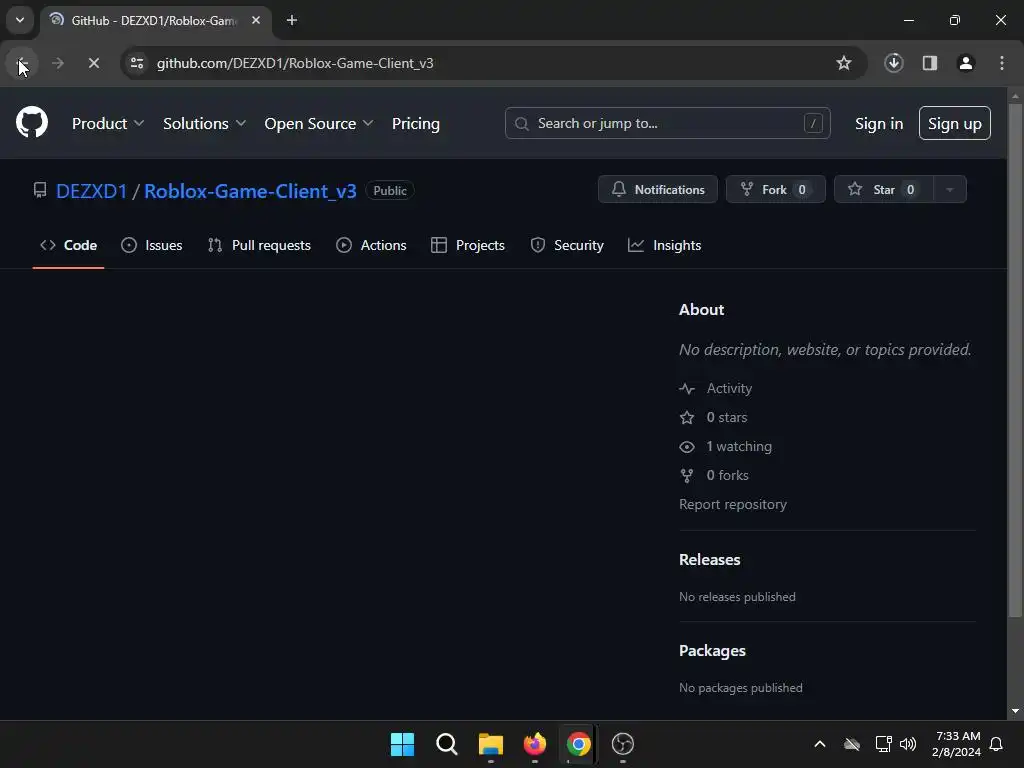Go back with the browser back arrow
Image resolution: width=1024 pixels, height=768 pixels.
22,63
